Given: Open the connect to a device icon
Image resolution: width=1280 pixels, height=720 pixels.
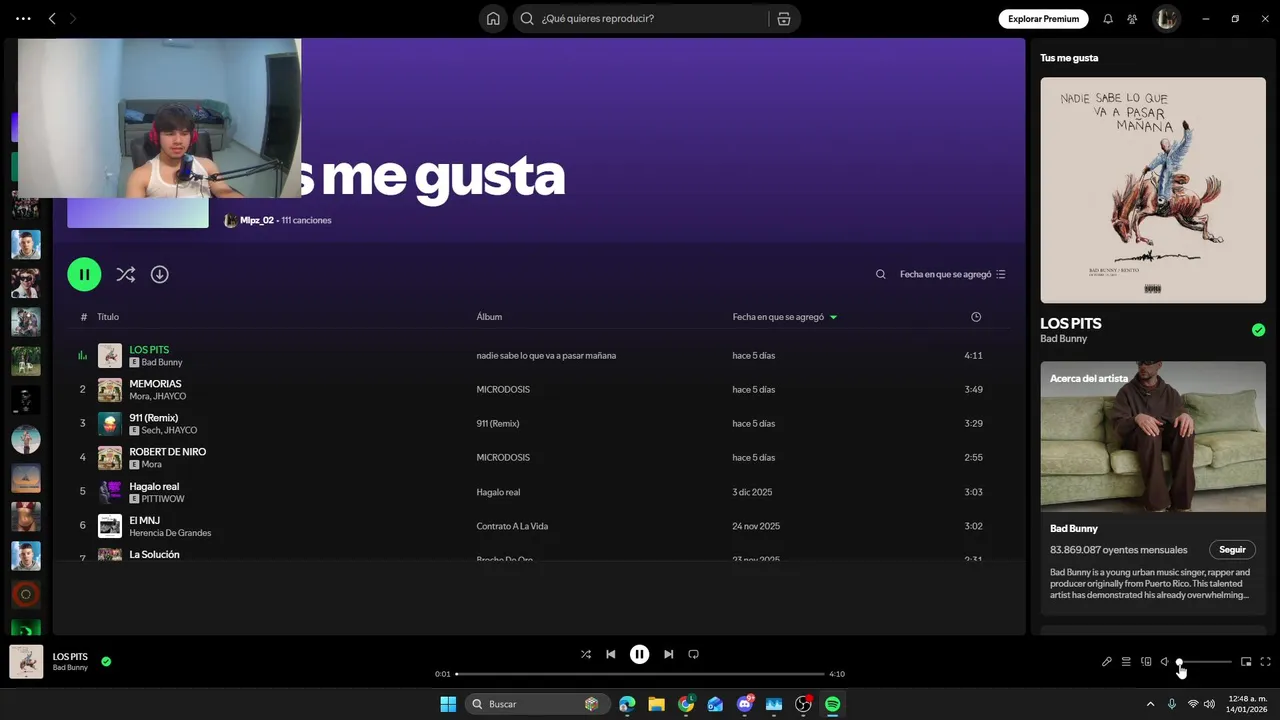Looking at the screenshot, I should pyautogui.click(x=1146, y=661).
